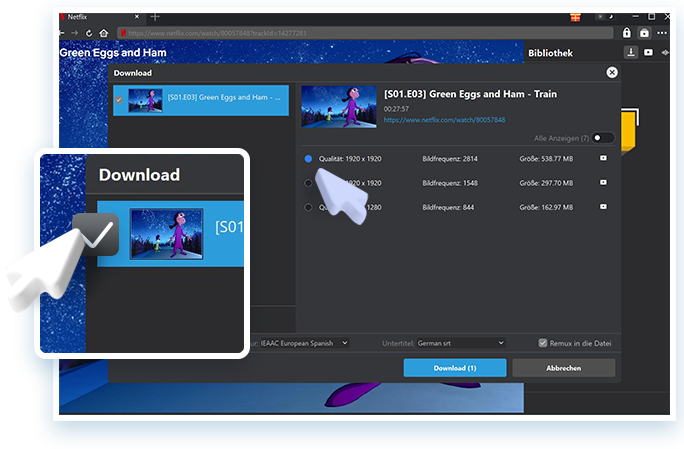Click the video icon on the 162.97 MB row
This screenshot has width=684, height=449.
[603, 206]
